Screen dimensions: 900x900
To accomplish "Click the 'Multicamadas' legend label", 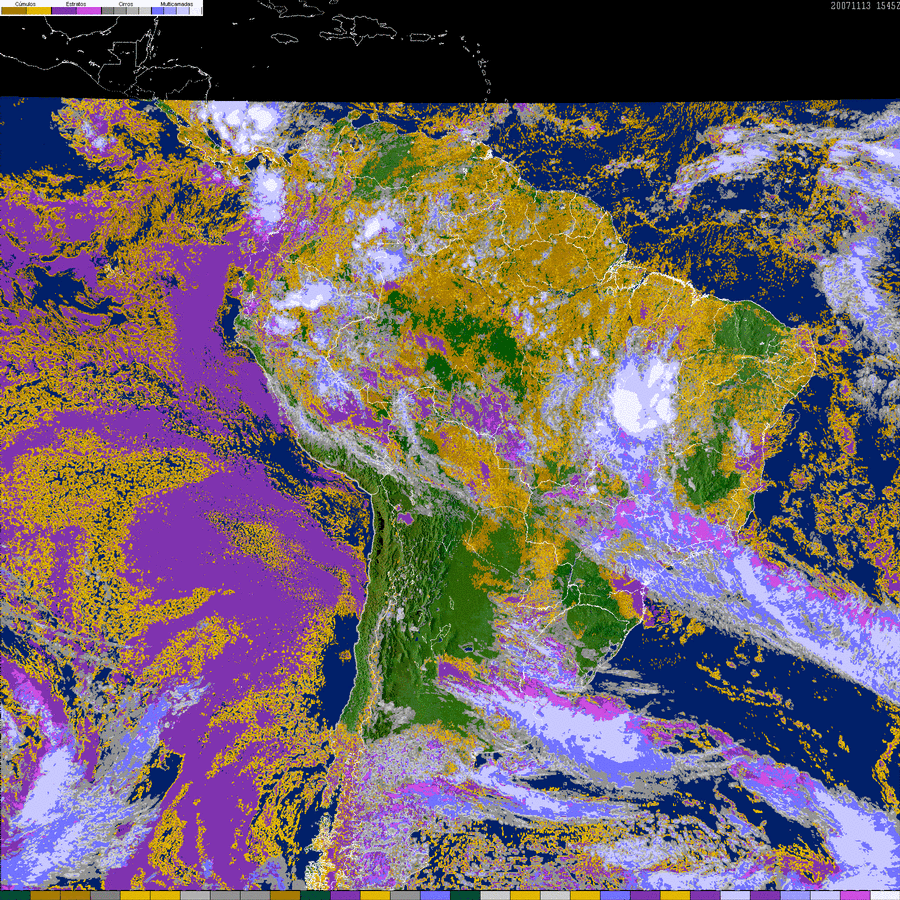I will click(177, 4).
